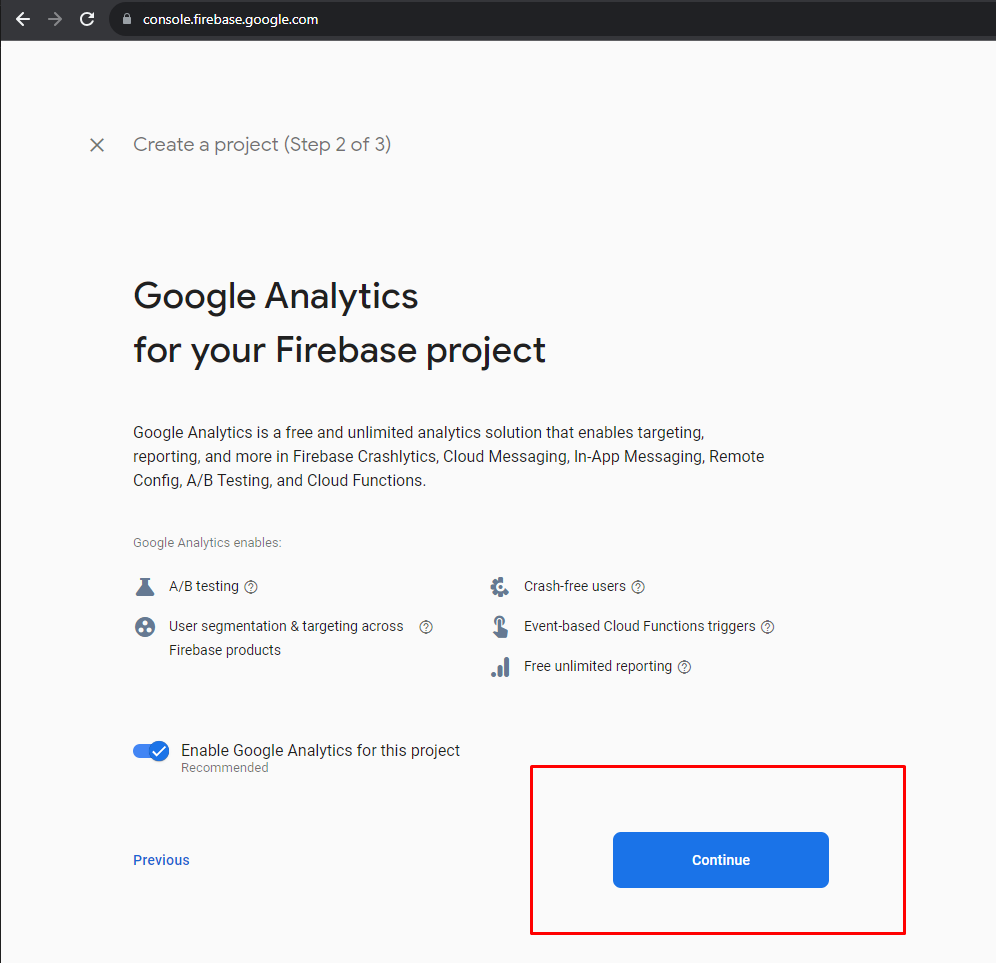Viewport: 996px width, 963px height.
Task: Click the Crash-free users gear icon
Action: tap(500, 587)
